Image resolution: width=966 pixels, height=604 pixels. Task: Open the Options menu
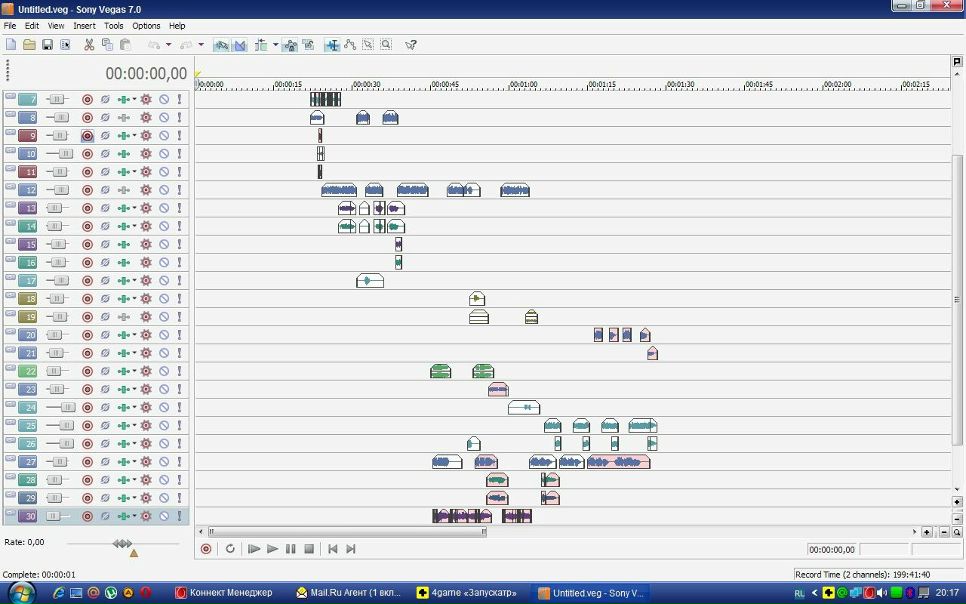coord(146,26)
